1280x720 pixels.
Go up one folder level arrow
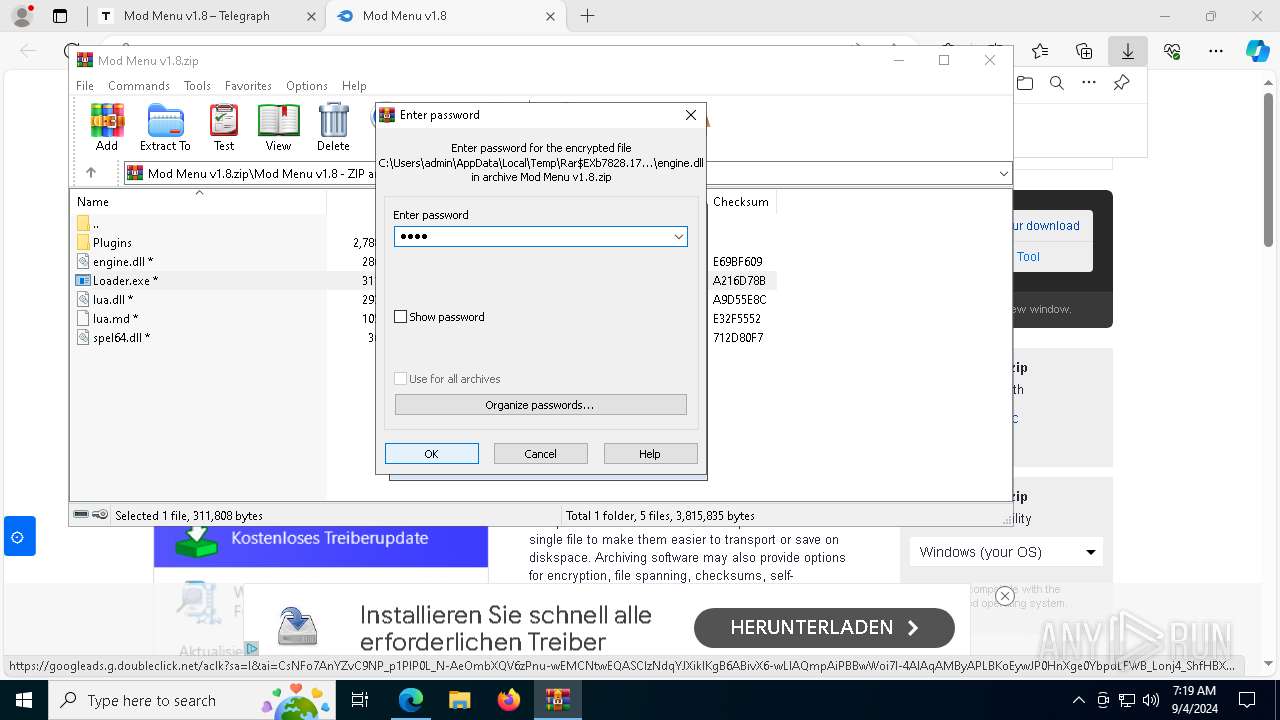point(91,173)
